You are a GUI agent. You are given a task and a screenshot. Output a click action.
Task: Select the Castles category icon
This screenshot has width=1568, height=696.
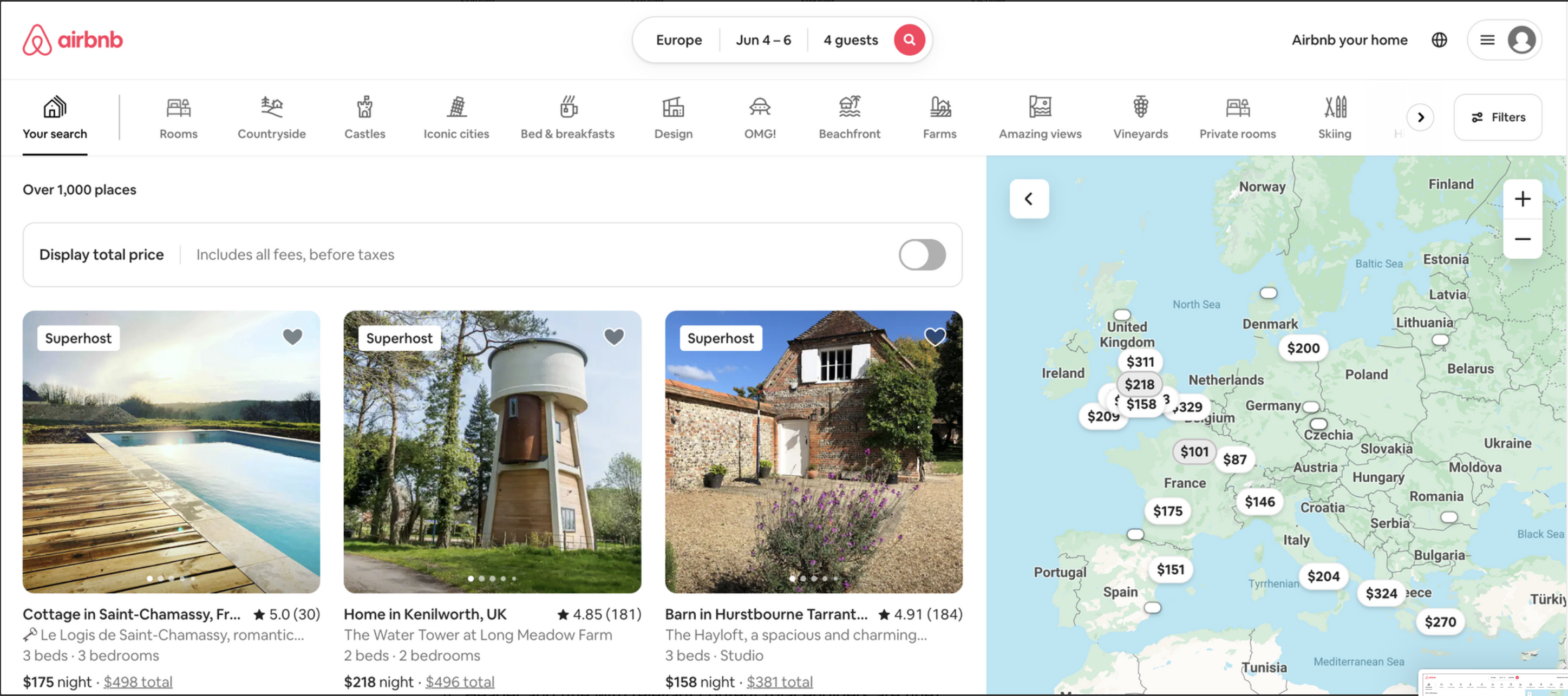[x=364, y=108]
